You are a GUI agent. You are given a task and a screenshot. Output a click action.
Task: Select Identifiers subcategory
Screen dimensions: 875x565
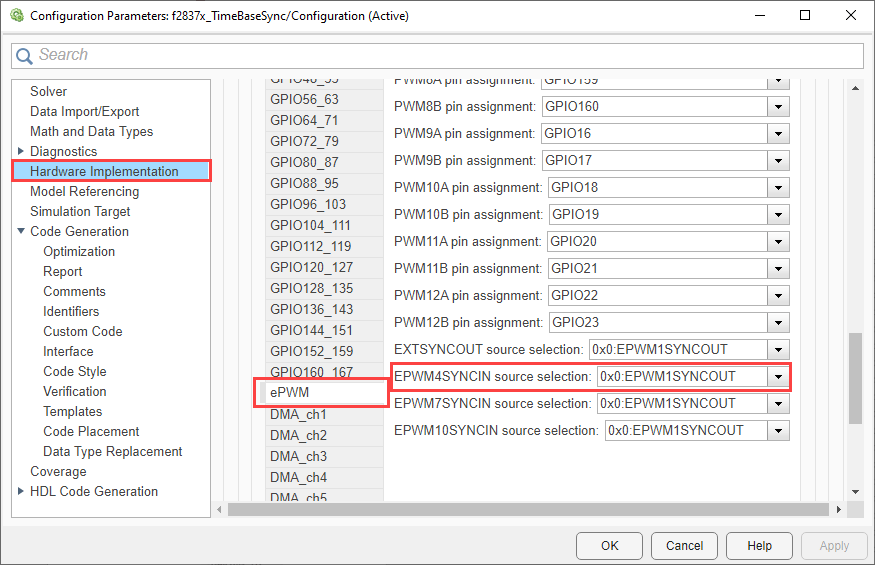click(x=71, y=311)
